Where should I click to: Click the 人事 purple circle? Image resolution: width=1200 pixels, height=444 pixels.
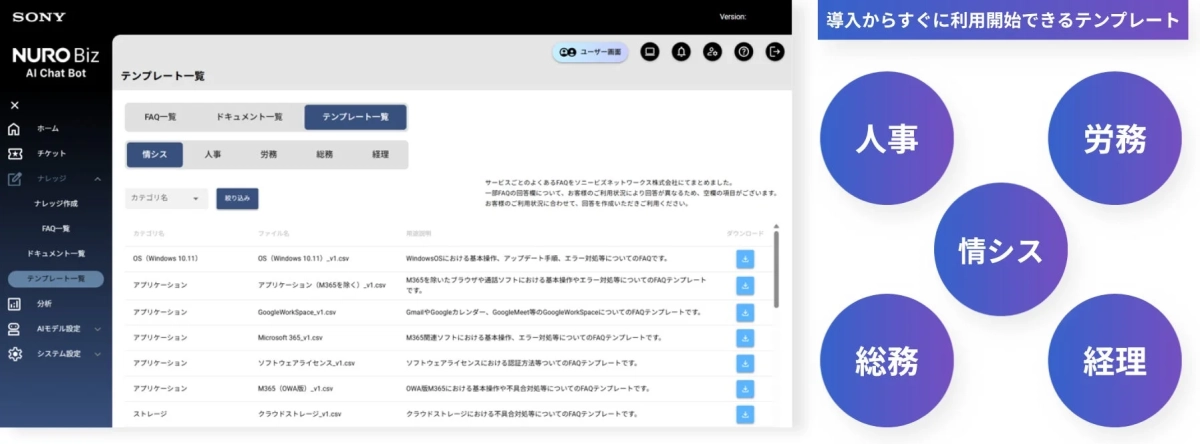point(886,140)
